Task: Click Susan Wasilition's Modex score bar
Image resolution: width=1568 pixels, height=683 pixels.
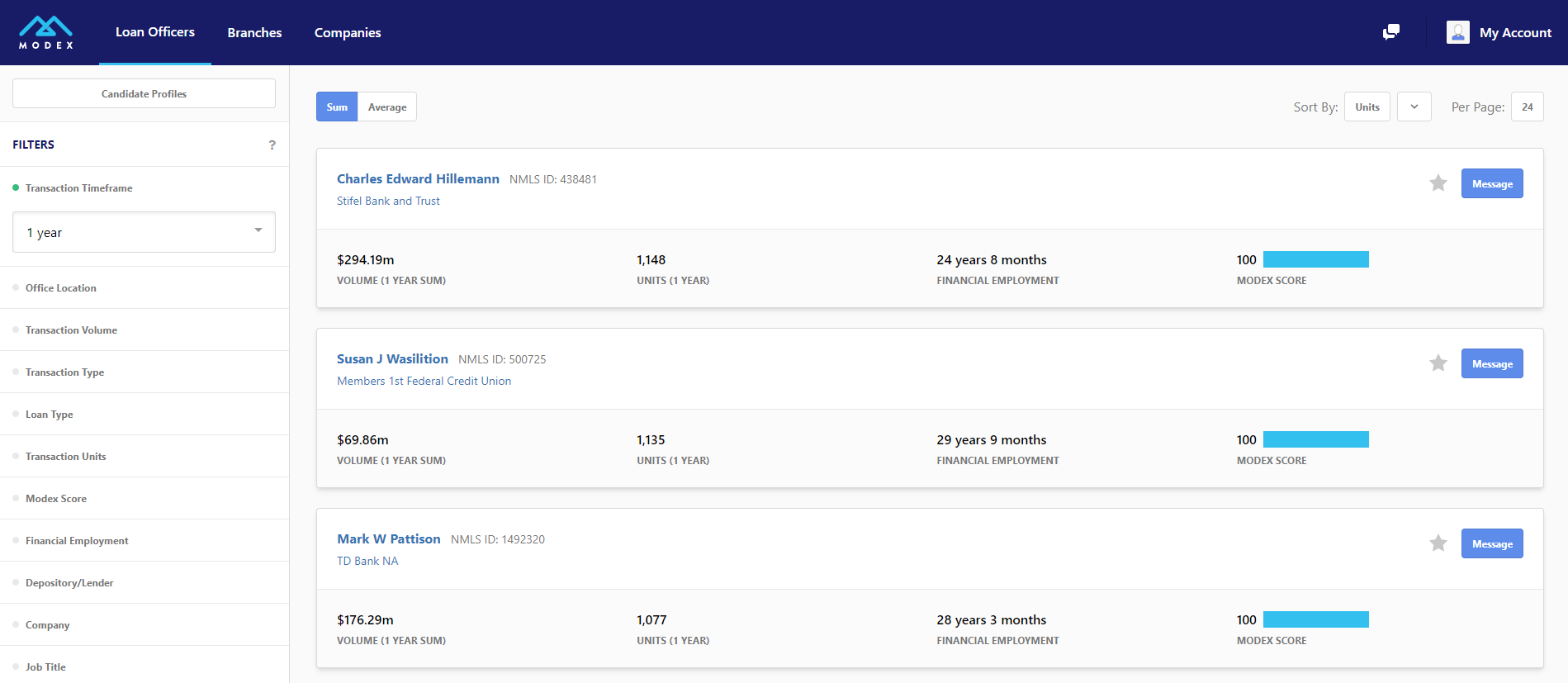Action: point(1316,439)
